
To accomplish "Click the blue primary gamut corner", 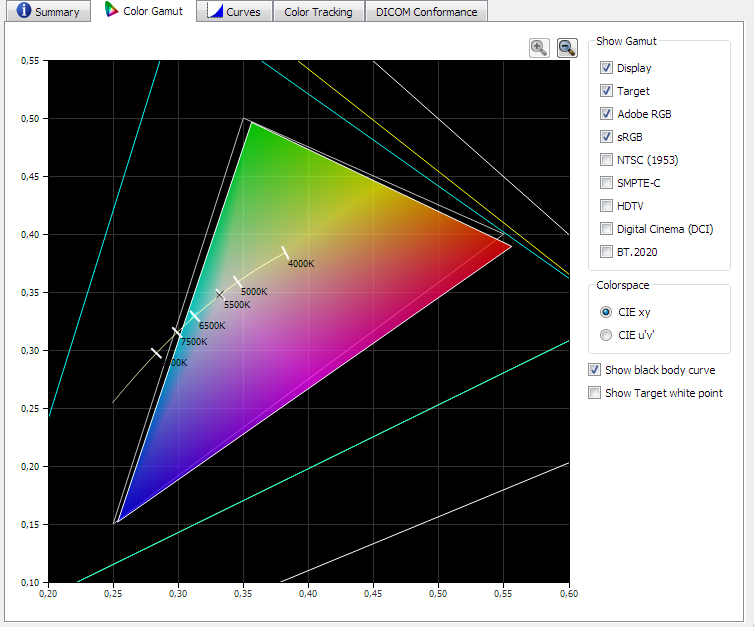I will 118,521.
